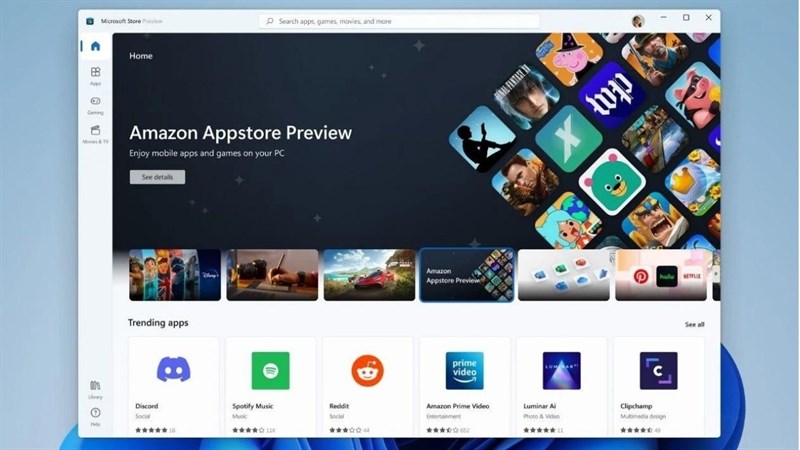Viewport: 800px width, 450px height.
Task: Click the Kindle reader silhouette tile
Action: pyautogui.click(x=482, y=139)
